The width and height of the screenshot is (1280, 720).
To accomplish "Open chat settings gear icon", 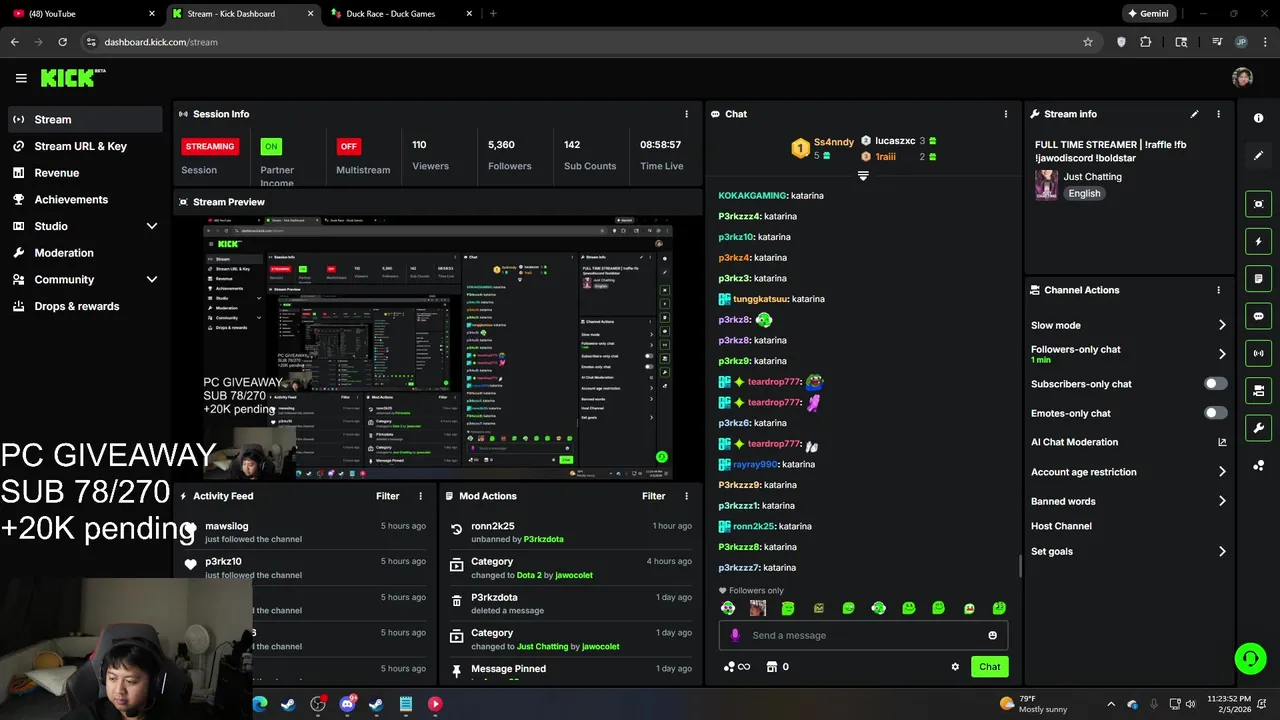I will click(x=955, y=667).
